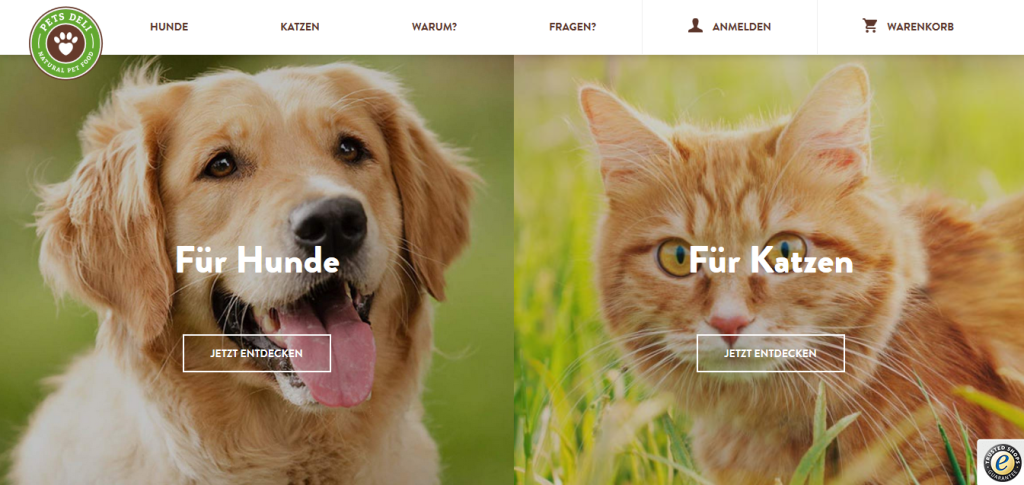Image resolution: width=1024 pixels, height=485 pixels.
Task: Open the Katzen menu item
Action: click(x=300, y=27)
